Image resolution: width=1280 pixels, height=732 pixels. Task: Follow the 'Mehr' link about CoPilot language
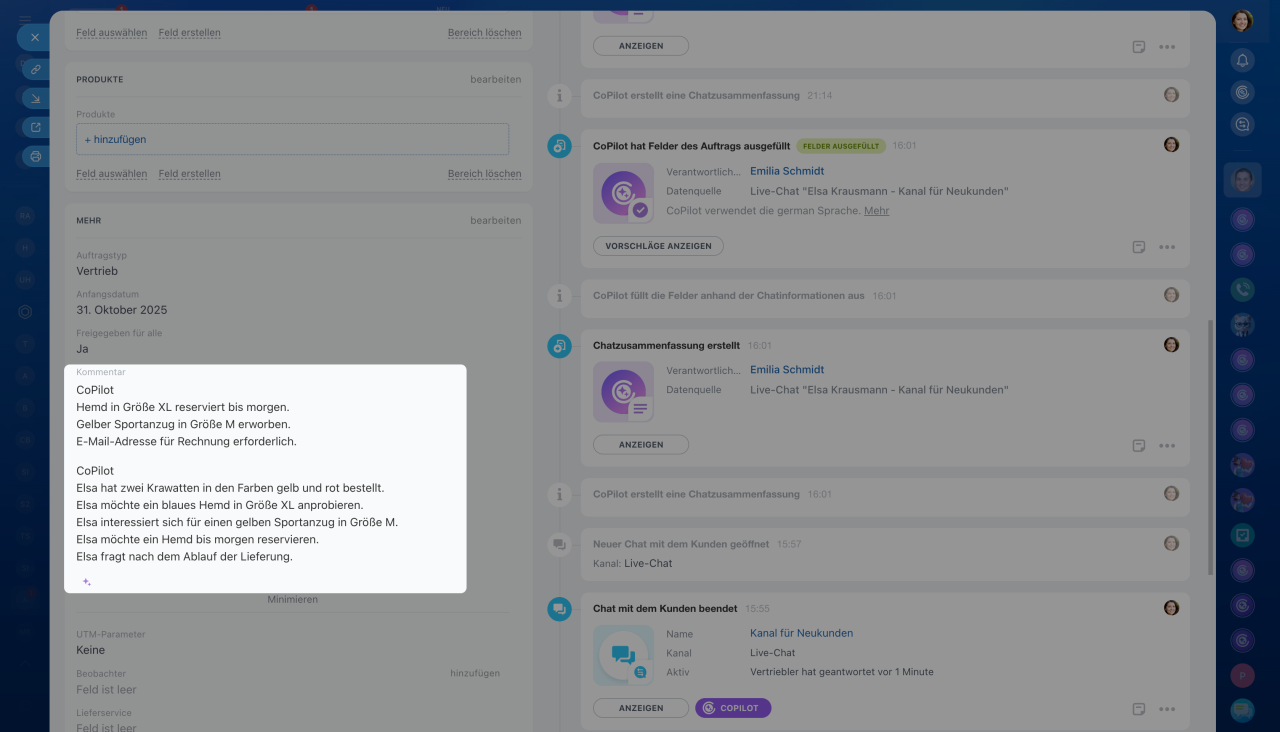pos(877,211)
